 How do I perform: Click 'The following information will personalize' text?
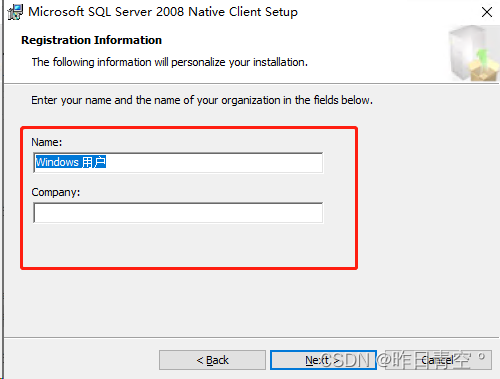click(x=170, y=62)
